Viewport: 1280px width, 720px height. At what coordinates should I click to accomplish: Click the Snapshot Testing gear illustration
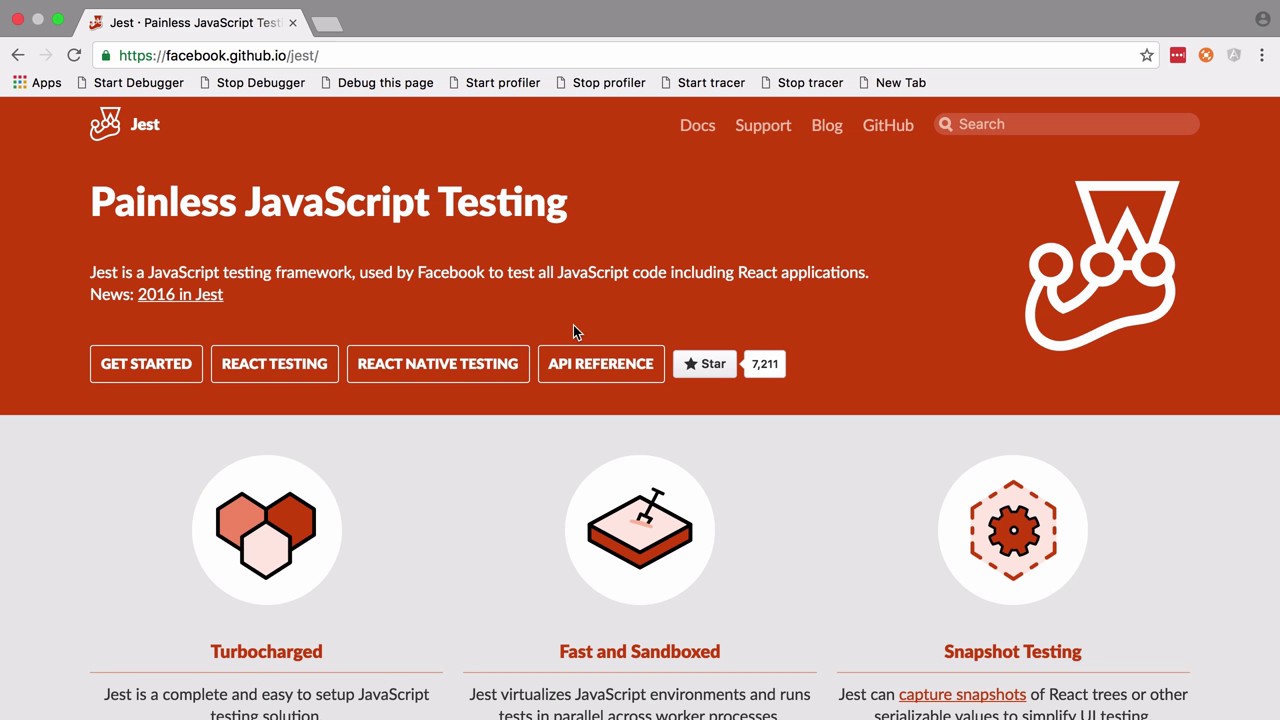1013,530
